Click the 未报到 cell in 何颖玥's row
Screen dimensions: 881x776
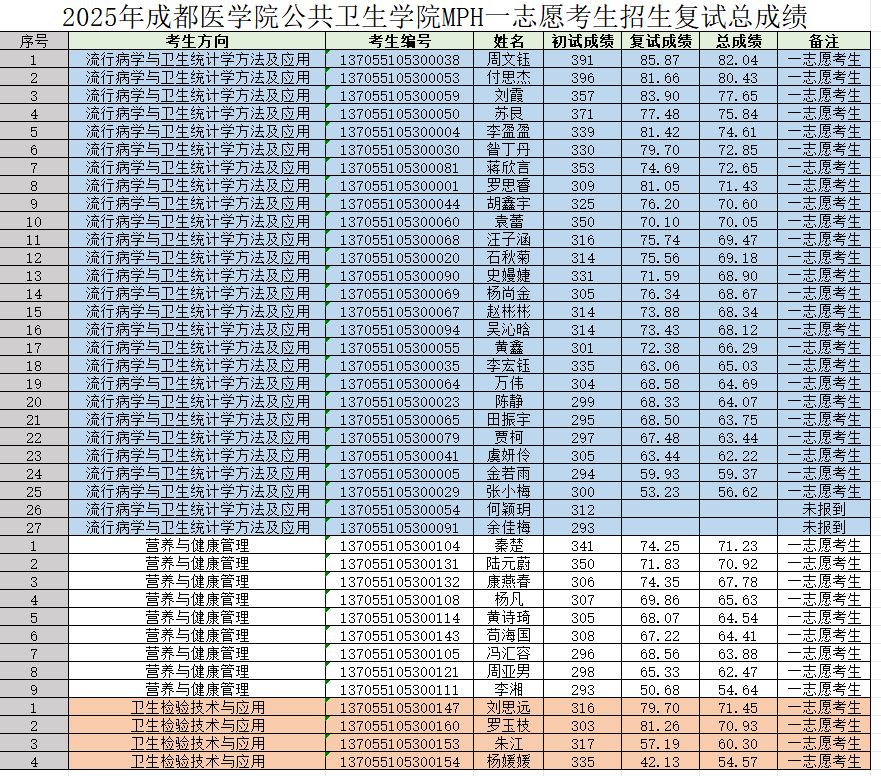pos(824,509)
